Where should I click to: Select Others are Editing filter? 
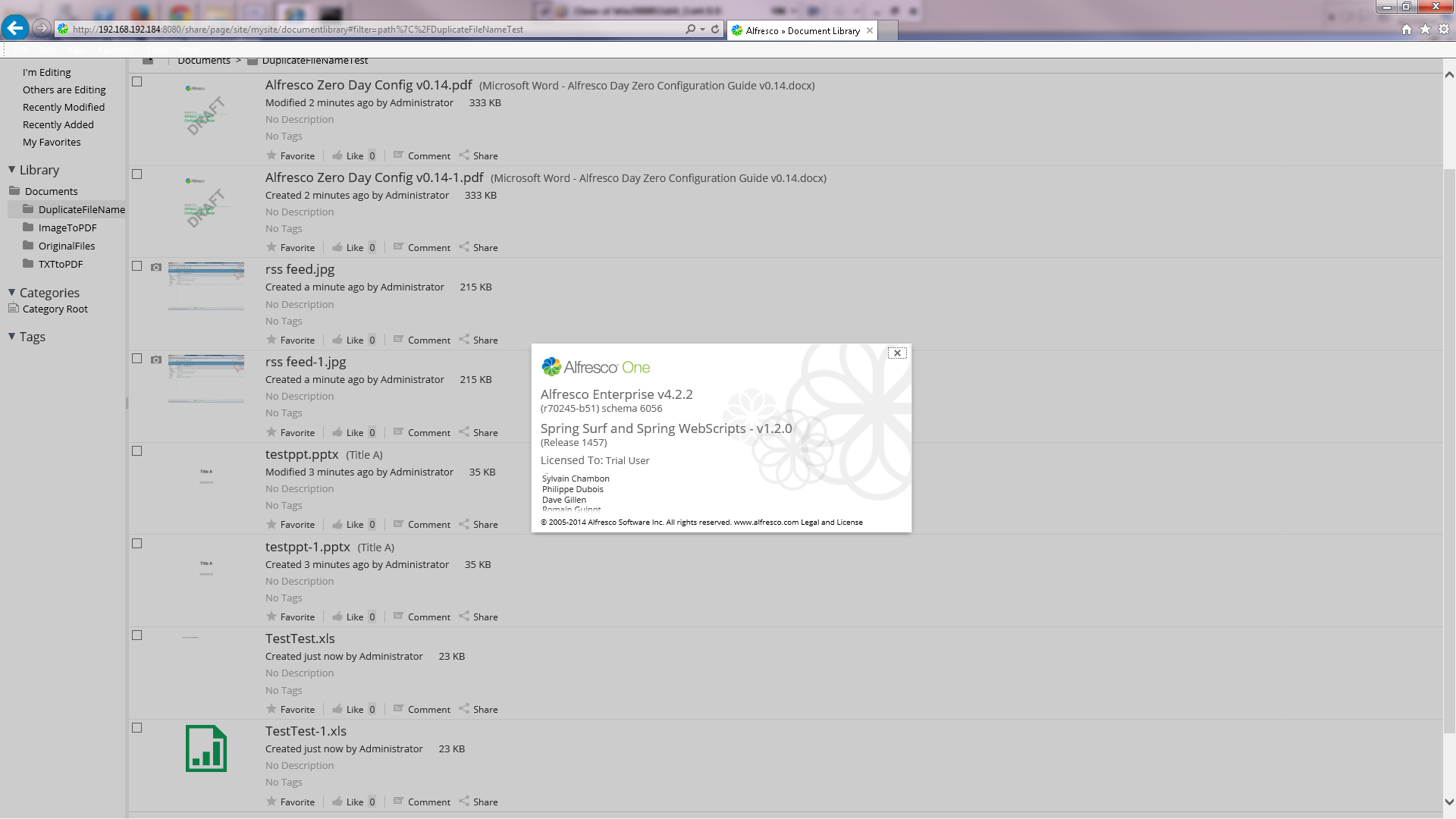[64, 89]
